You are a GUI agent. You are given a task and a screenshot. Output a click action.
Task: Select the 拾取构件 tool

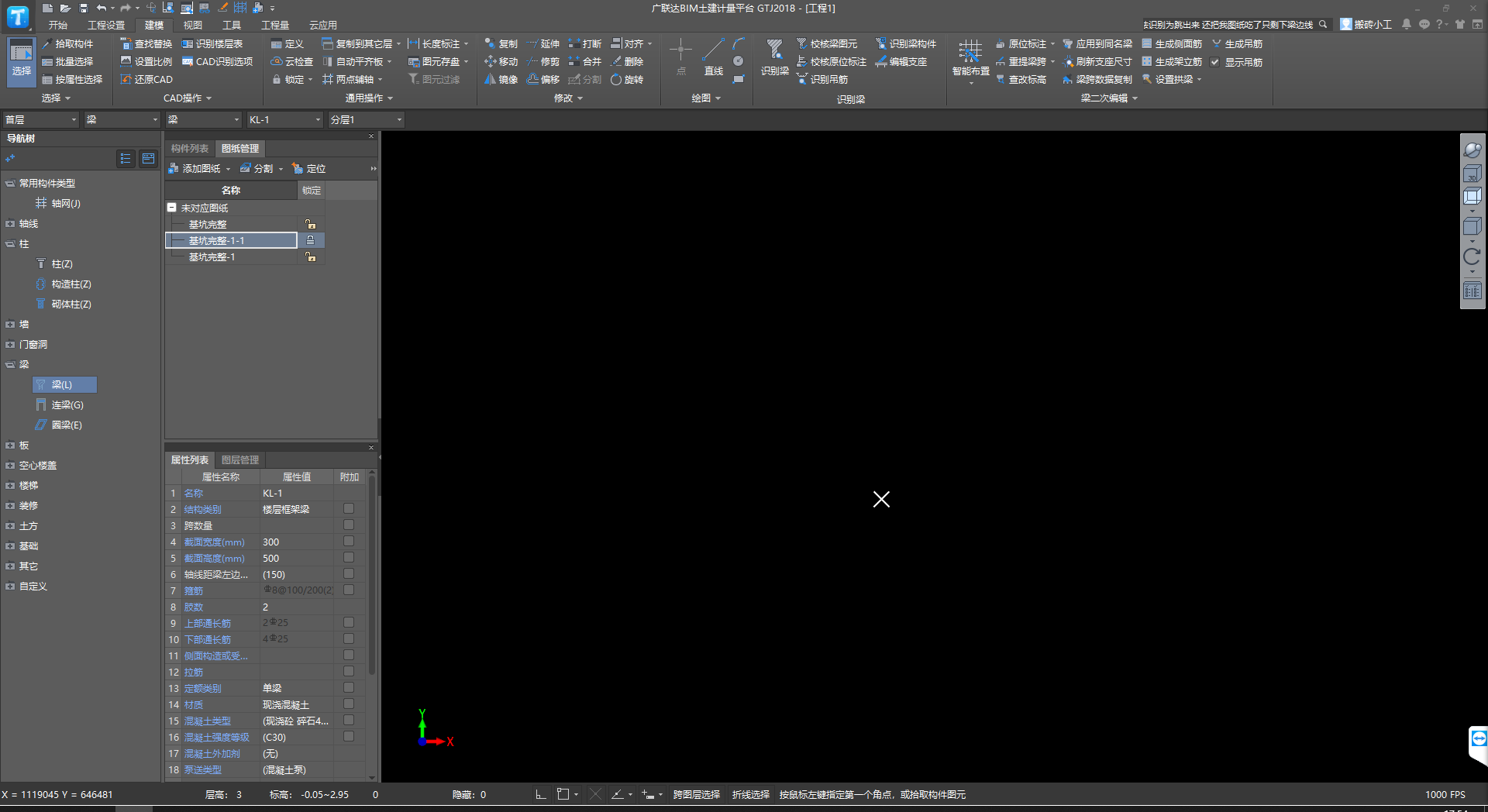tap(67, 44)
